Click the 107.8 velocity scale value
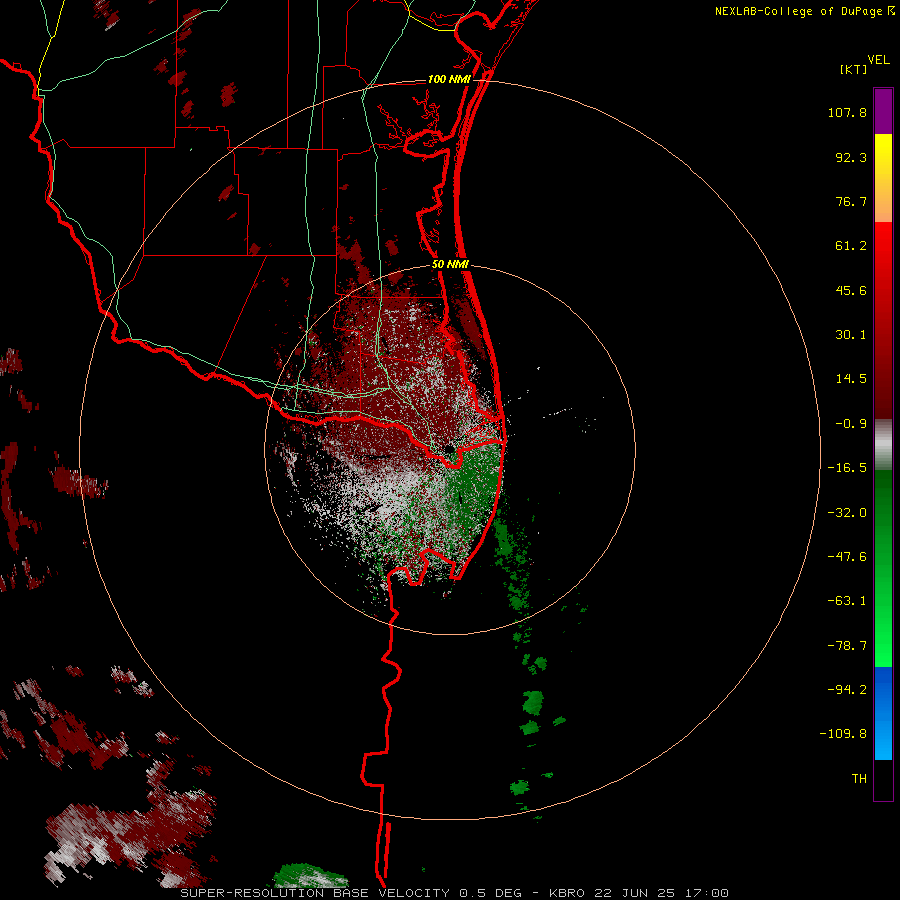The height and width of the screenshot is (900, 900). (847, 112)
